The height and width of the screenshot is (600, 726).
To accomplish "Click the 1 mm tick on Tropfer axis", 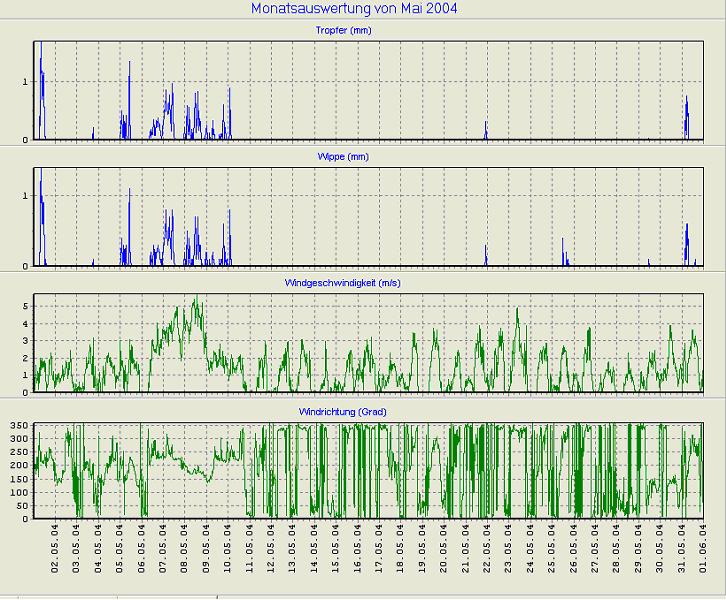I will pyautogui.click(x=26, y=82).
